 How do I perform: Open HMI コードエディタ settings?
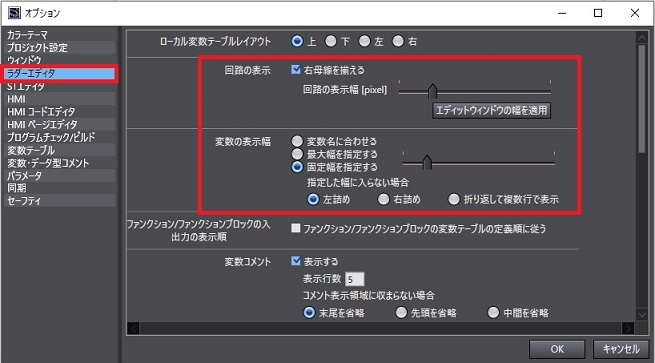(x=60, y=112)
